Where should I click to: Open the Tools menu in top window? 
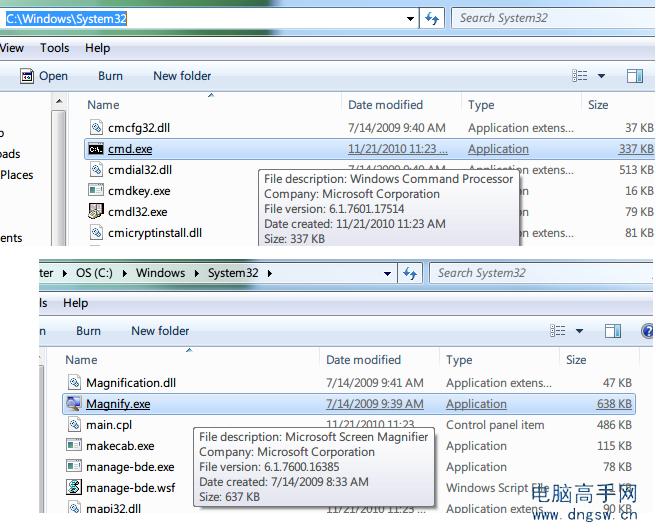(54, 48)
